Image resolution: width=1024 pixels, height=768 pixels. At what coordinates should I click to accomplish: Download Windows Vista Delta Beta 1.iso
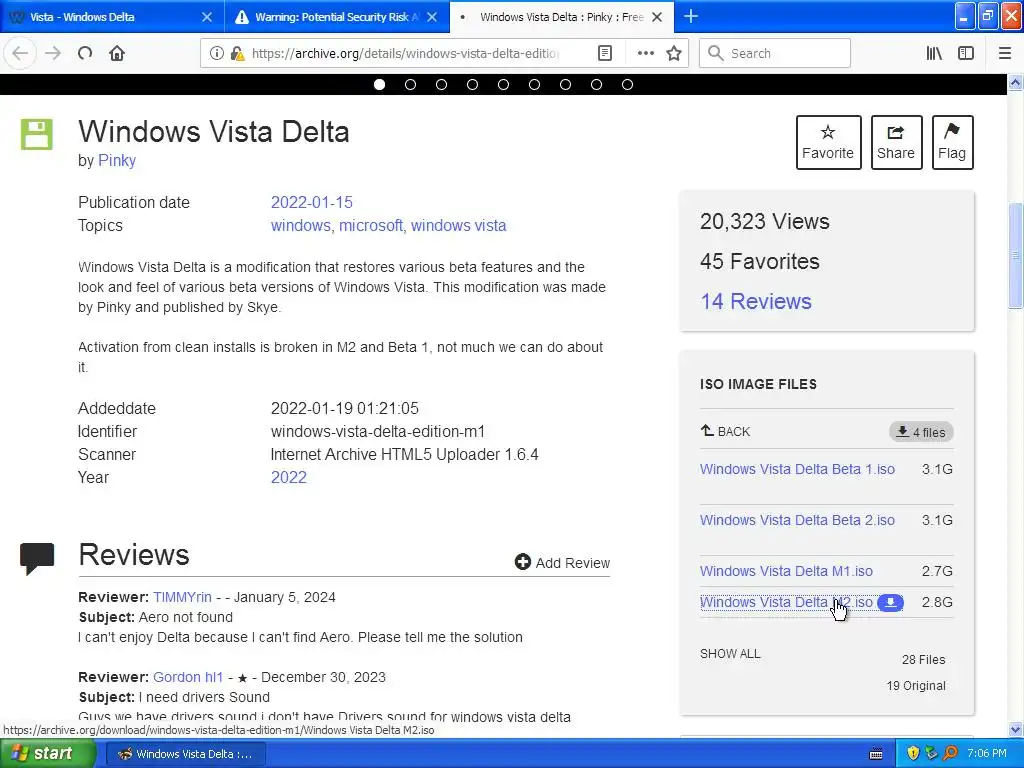pos(797,469)
